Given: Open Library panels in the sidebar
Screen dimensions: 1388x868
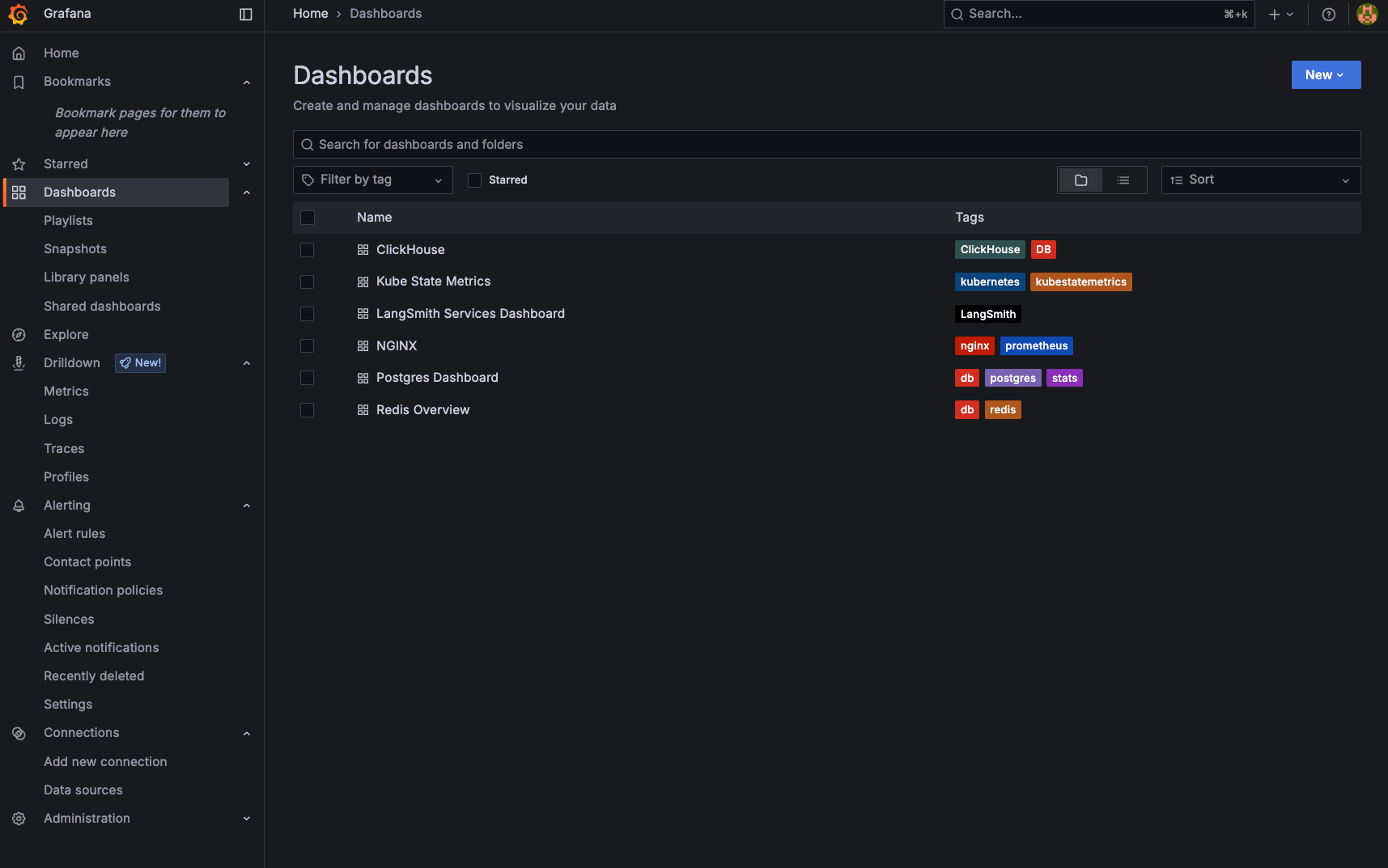Looking at the screenshot, I should point(87,277).
